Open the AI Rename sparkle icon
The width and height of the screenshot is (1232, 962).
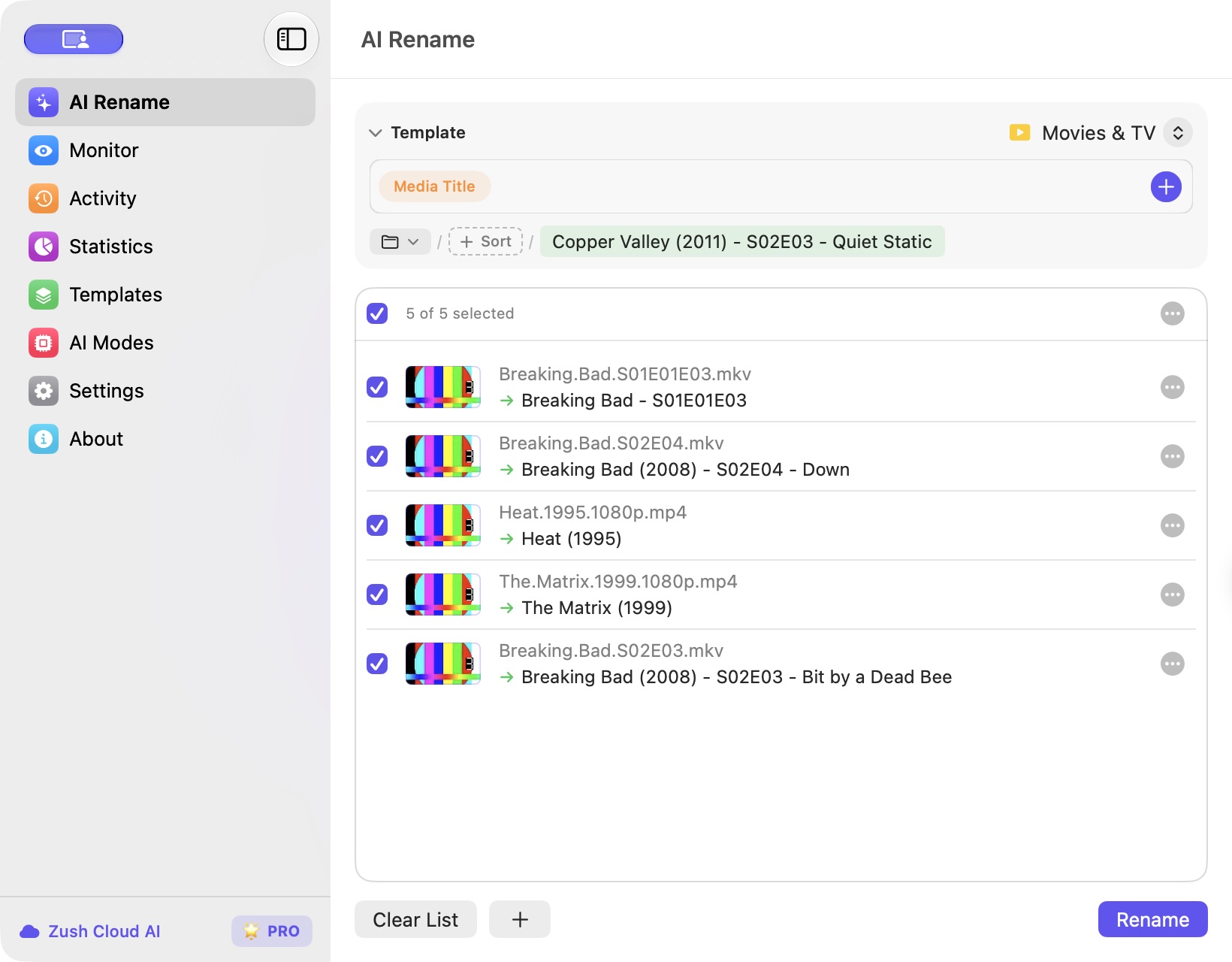pyautogui.click(x=44, y=102)
